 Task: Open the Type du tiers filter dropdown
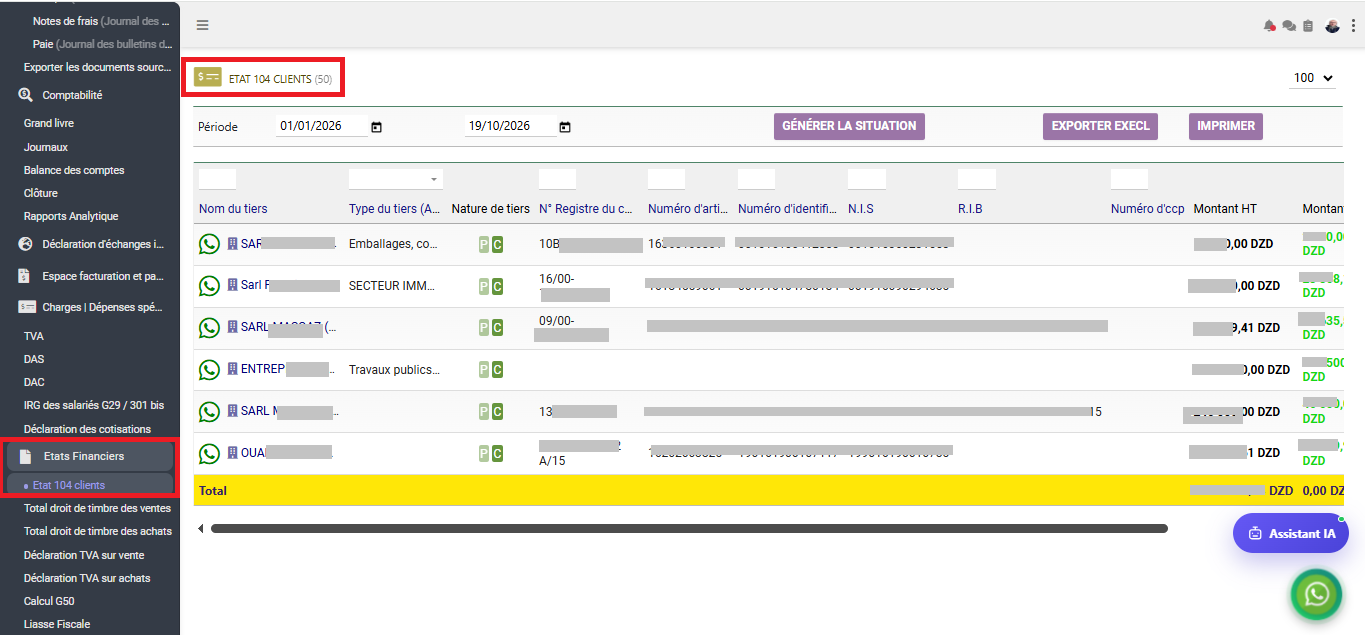pyautogui.click(x=395, y=179)
